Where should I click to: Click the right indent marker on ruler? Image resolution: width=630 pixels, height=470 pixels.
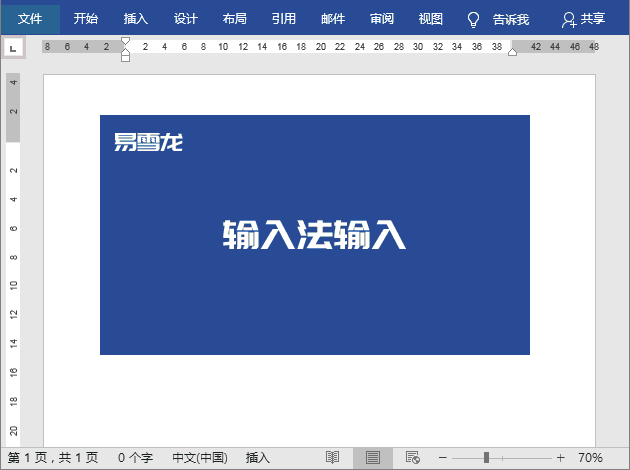point(512,52)
